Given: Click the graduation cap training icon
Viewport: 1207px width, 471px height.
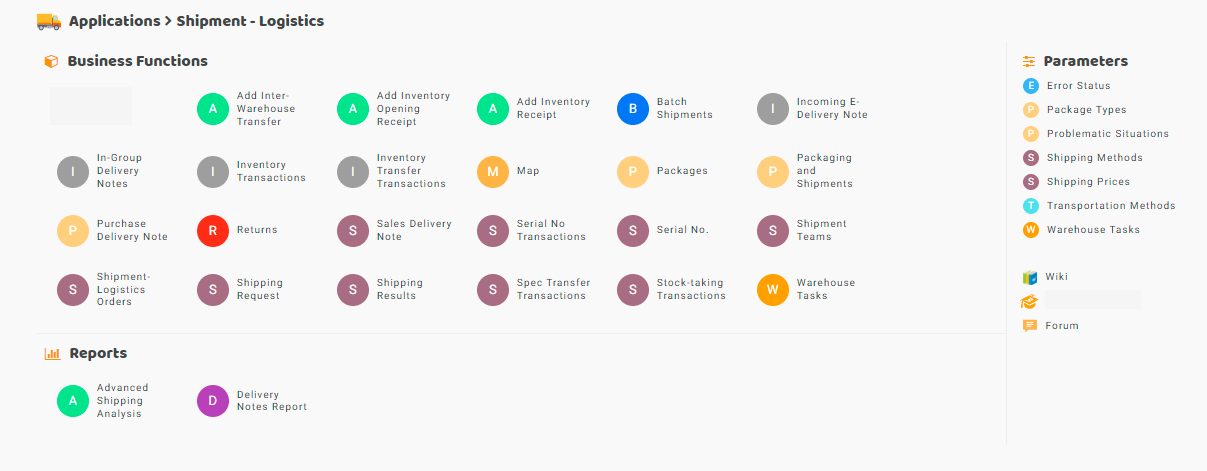Looking at the screenshot, I should click(1030, 301).
